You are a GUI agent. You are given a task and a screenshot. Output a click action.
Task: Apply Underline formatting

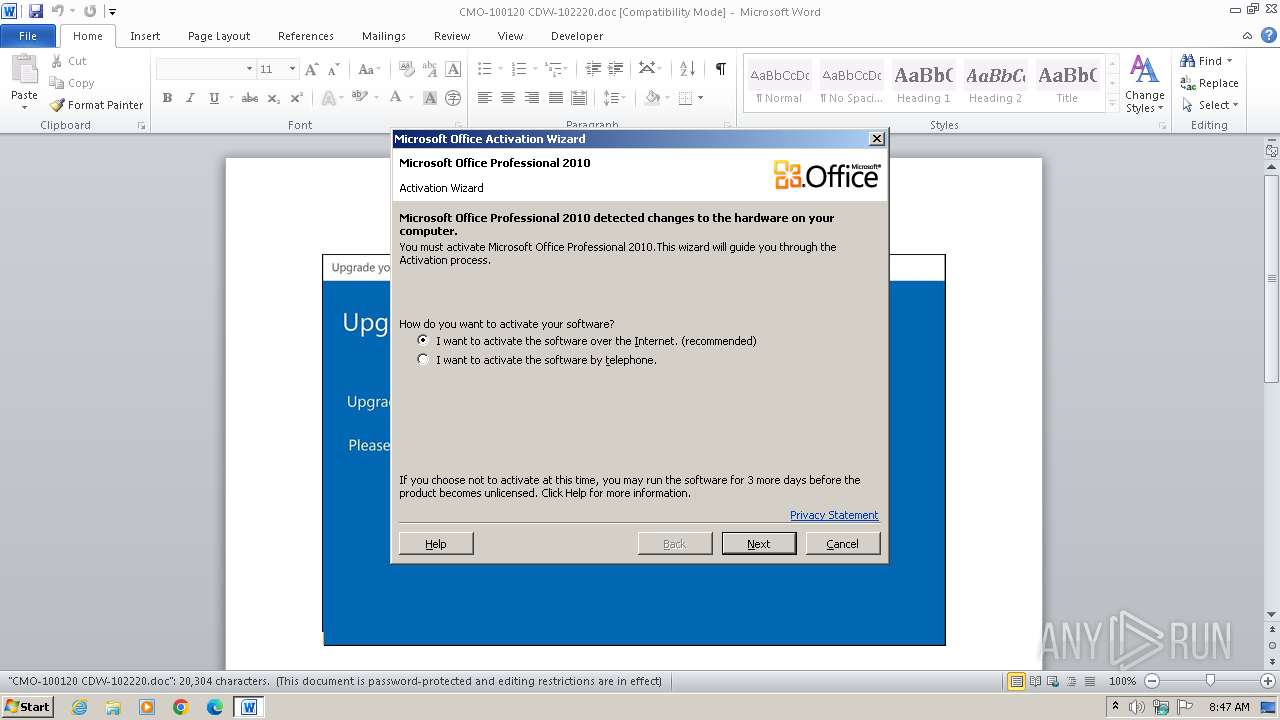[214, 98]
